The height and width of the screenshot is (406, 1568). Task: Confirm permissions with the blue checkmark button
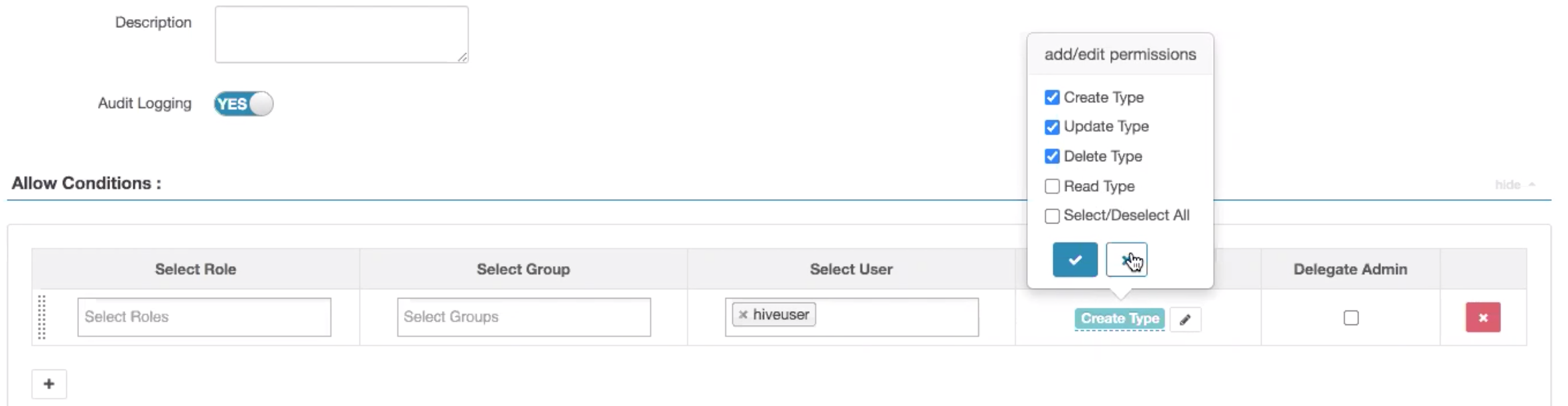(1075, 259)
